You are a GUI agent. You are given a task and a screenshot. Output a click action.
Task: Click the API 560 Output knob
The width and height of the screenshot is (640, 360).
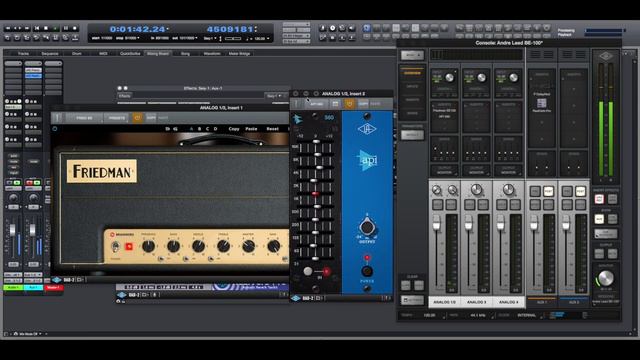(367, 227)
